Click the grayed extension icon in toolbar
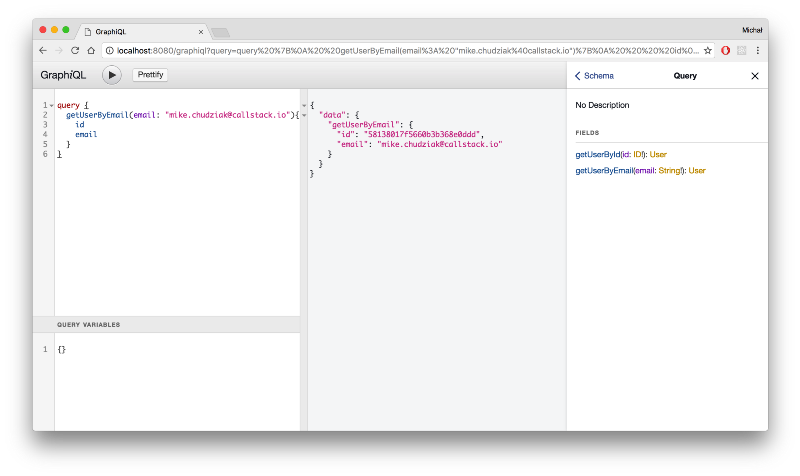800x476 pixels. pyautogui.click(x=741, y=51)
